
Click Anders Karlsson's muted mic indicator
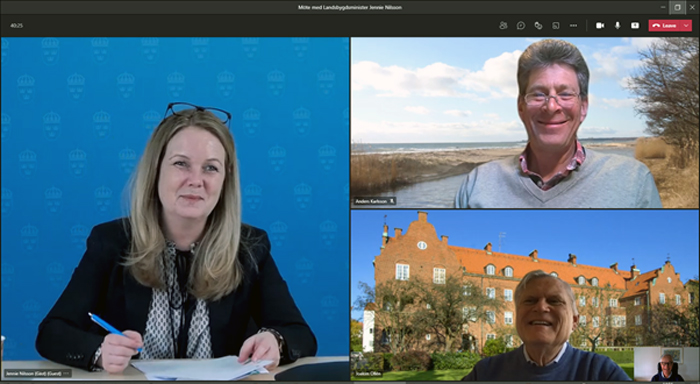tap(392, 201)
